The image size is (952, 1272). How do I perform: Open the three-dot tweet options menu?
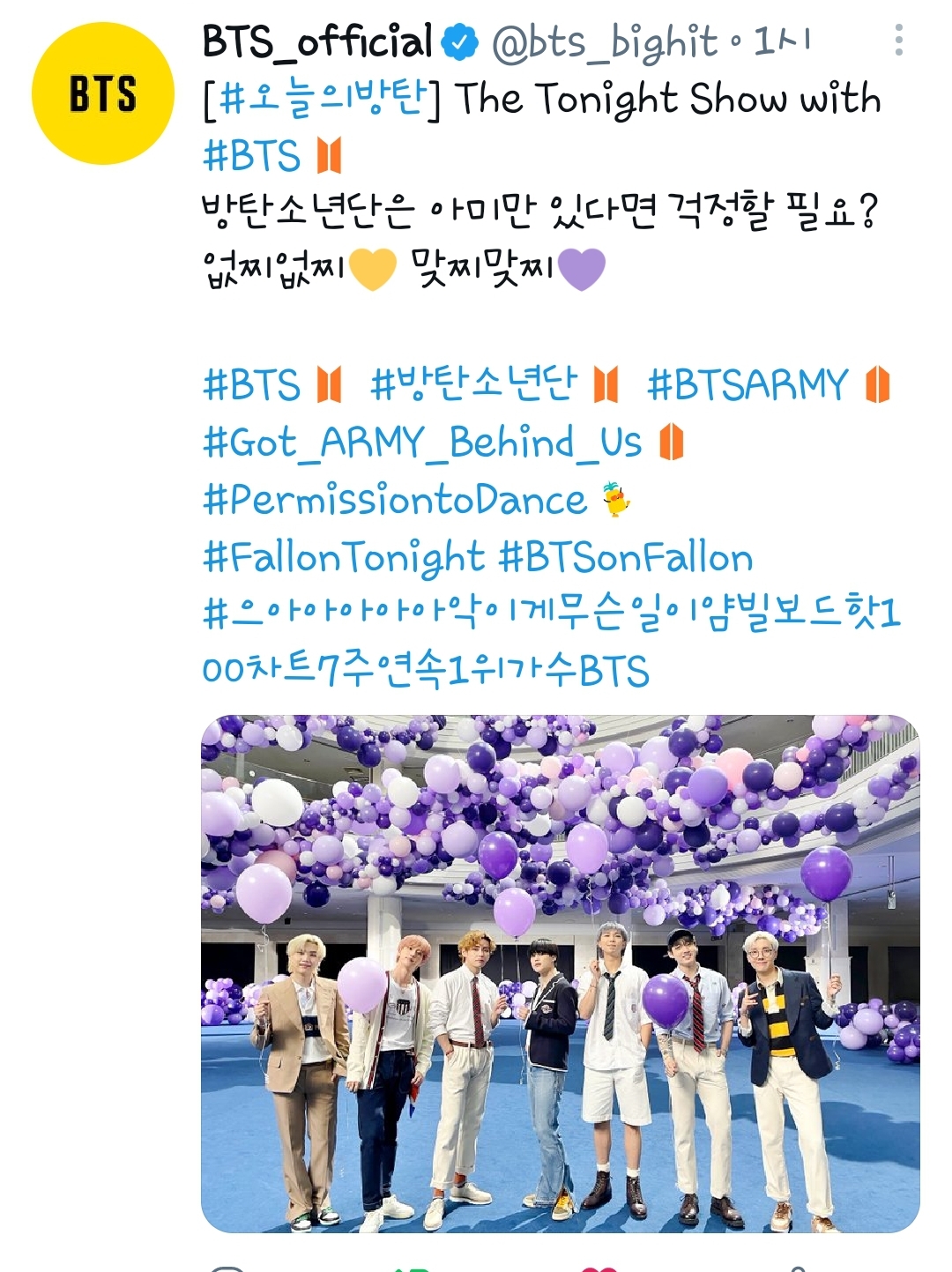[898, 41]
